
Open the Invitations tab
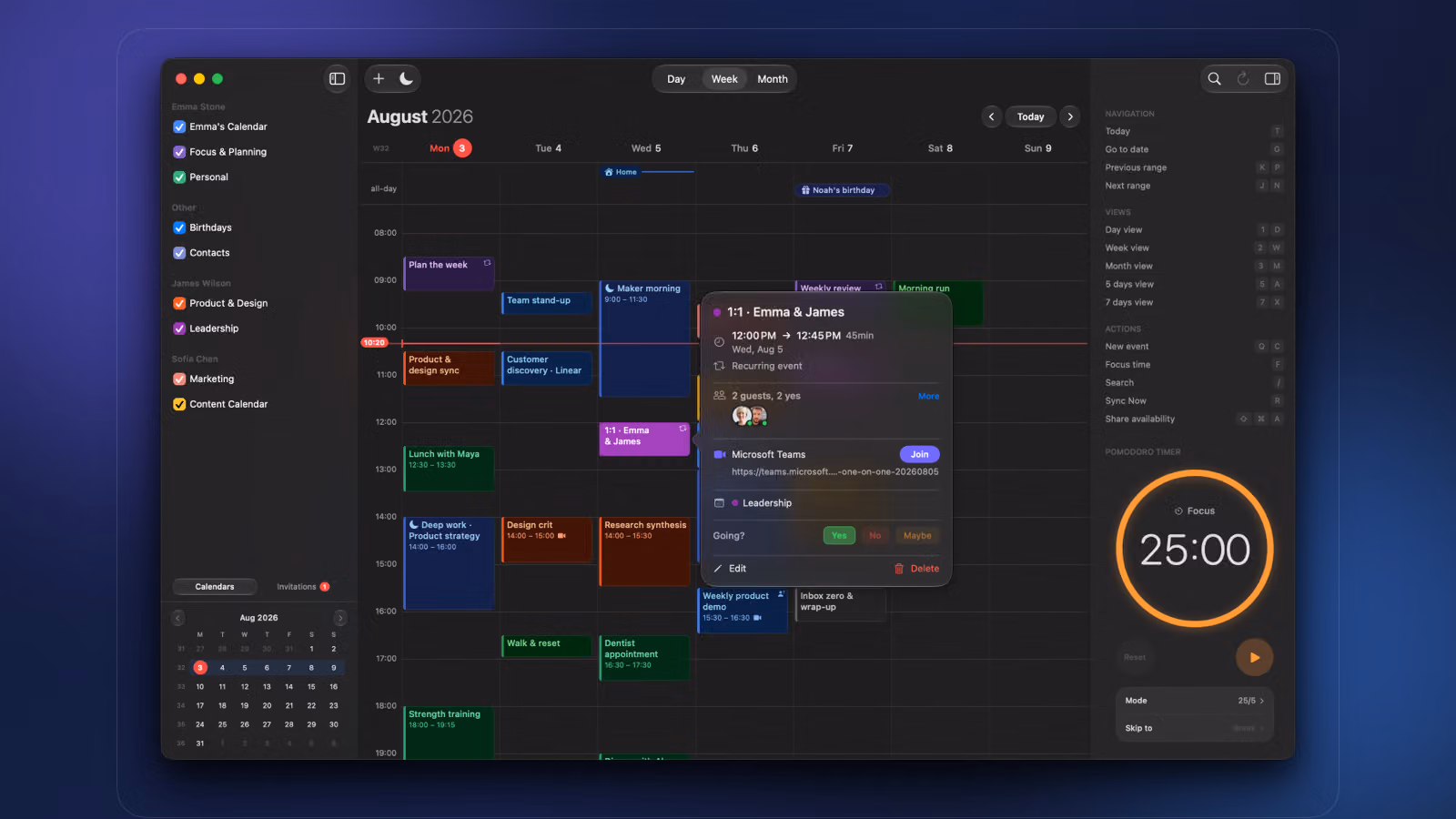(x=303, y=587)
